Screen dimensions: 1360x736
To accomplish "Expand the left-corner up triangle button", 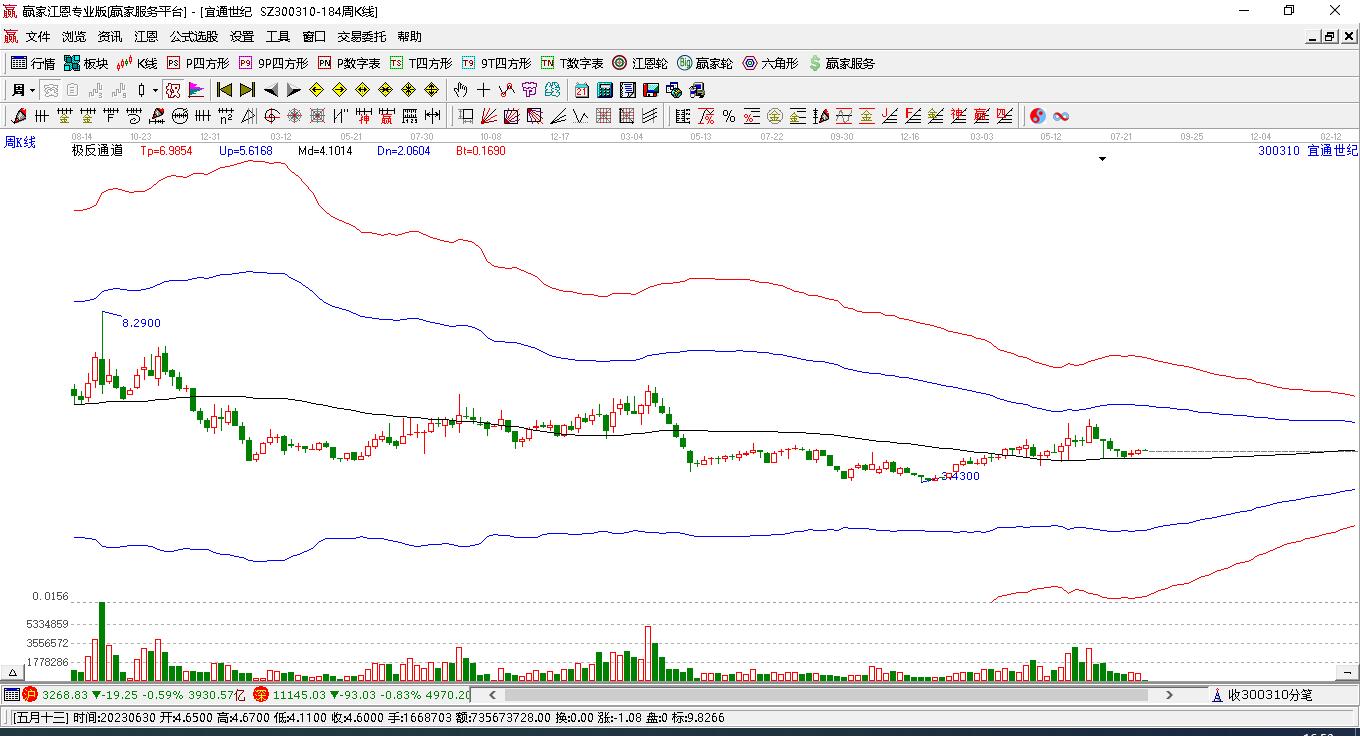I will 14,672.
